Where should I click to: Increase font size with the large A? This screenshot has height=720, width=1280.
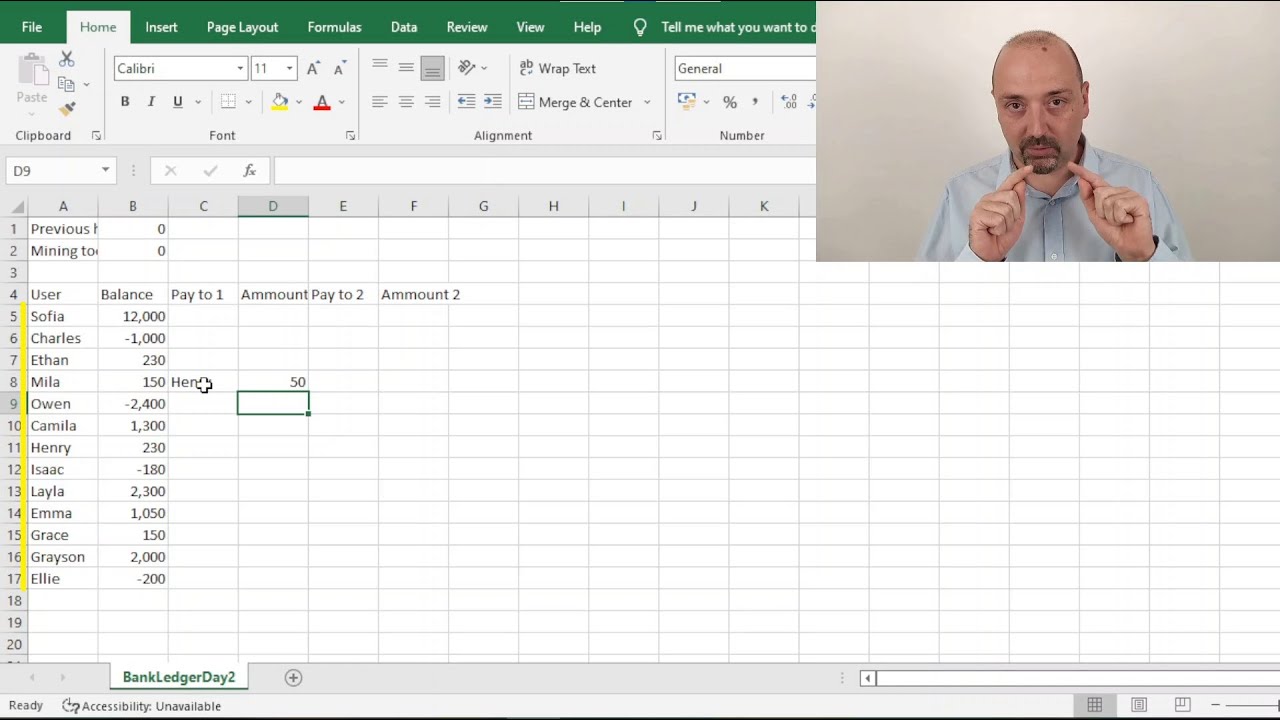[x=313, y=68]
